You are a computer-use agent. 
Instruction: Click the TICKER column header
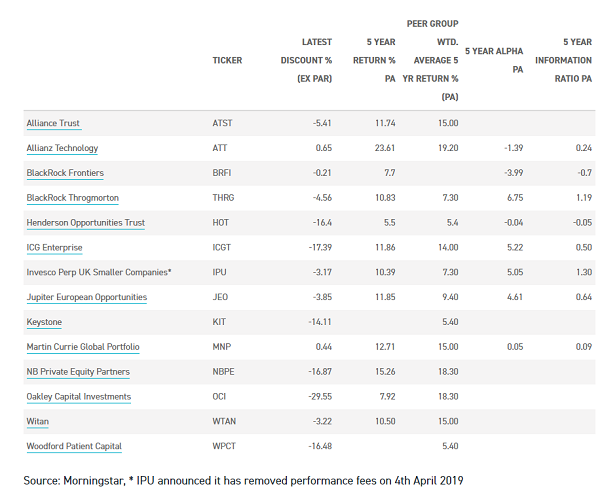(x=227, y=60)
